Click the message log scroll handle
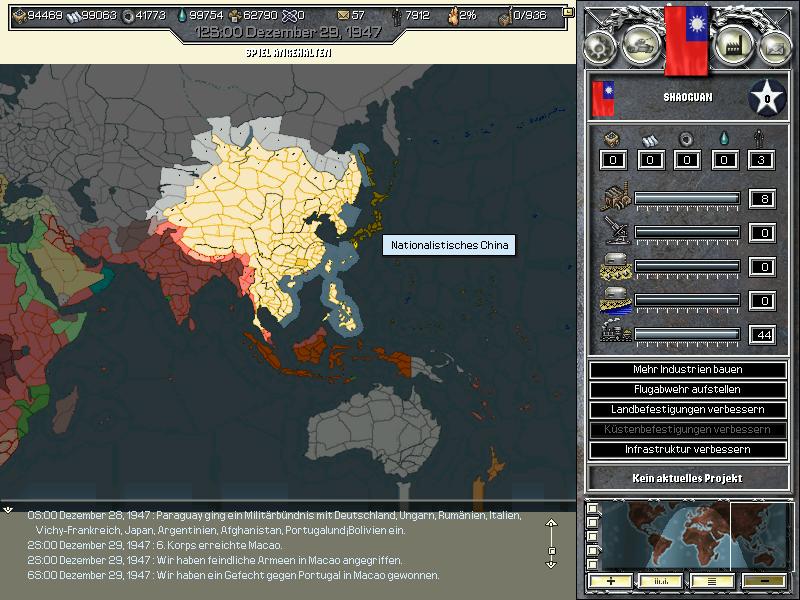This screenshot has height=600, width=800. 552,551
